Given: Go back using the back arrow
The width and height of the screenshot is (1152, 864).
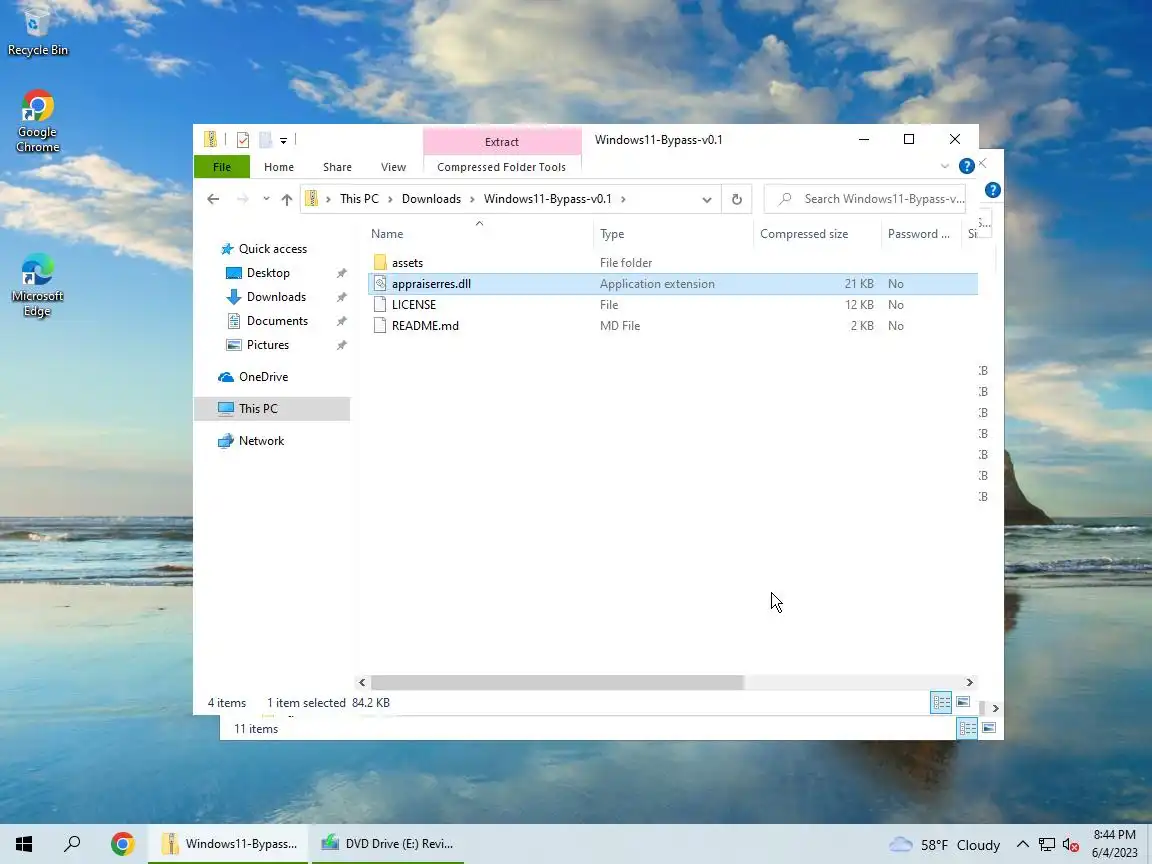Looking at the screenshot, I should pyautogui.click(x=213, y=199).
